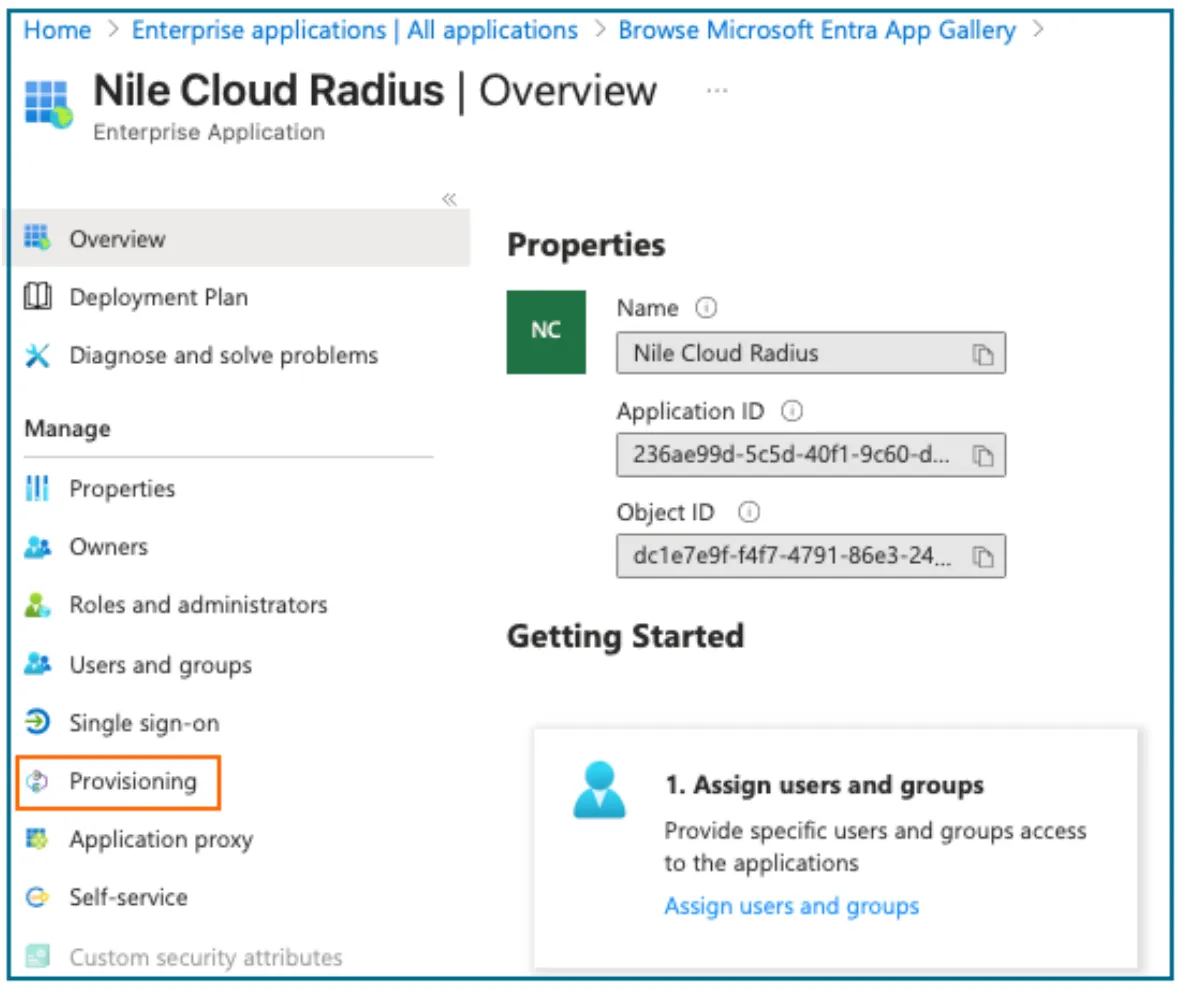Open Custom security attributes
This screenshot has height=990, width=1182.
point(206,957)
